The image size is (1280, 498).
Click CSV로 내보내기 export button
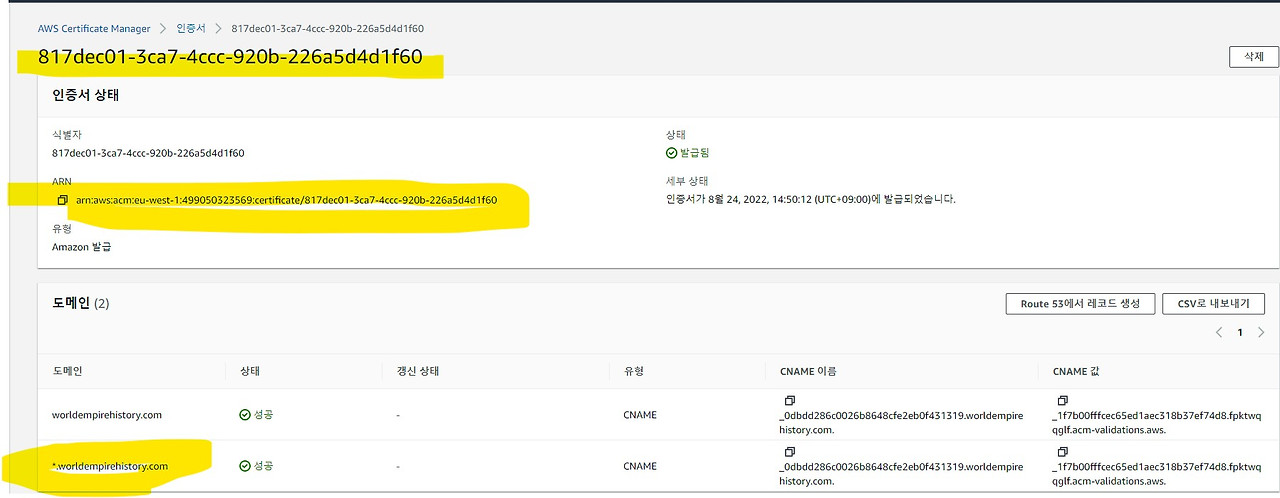(x=1213, y=303)
